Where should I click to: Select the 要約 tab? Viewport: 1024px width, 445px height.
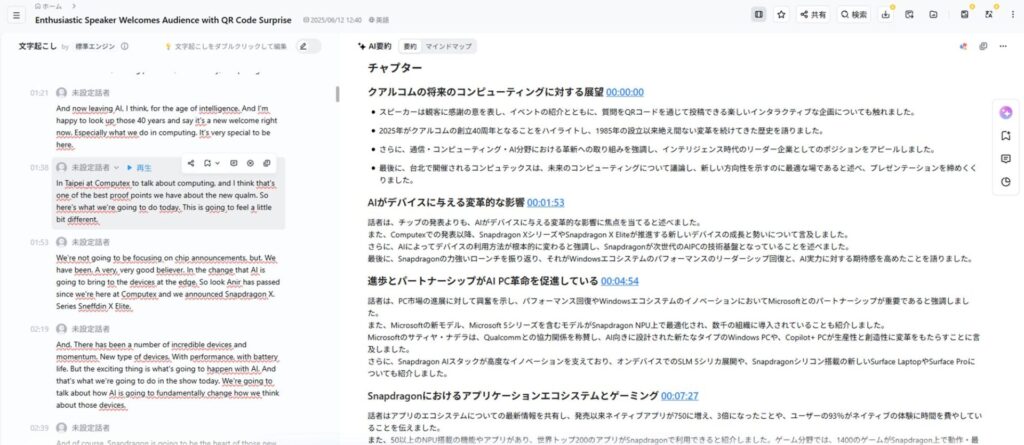tap(409, 46)
